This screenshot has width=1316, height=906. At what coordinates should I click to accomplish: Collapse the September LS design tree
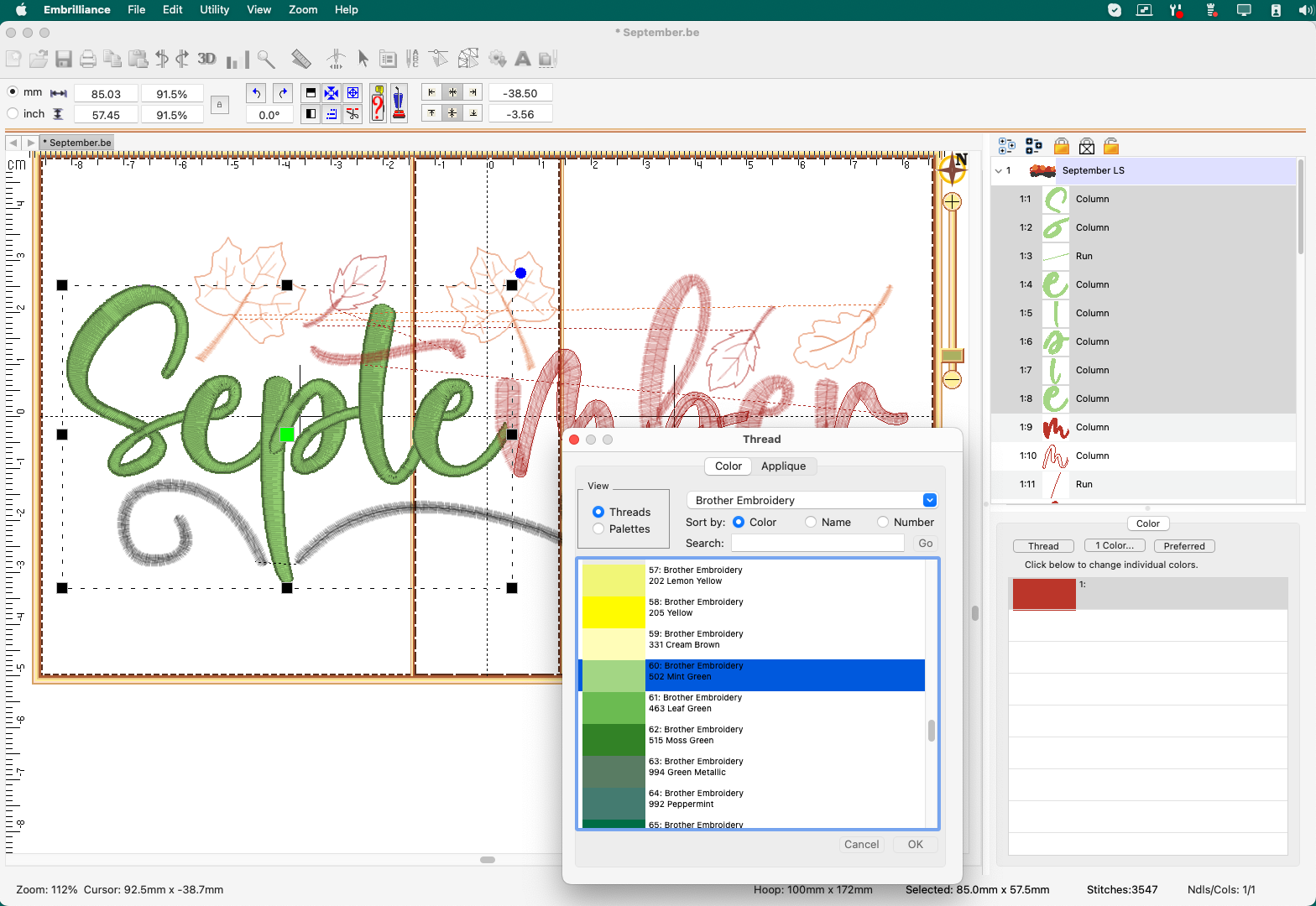[998, 170]
